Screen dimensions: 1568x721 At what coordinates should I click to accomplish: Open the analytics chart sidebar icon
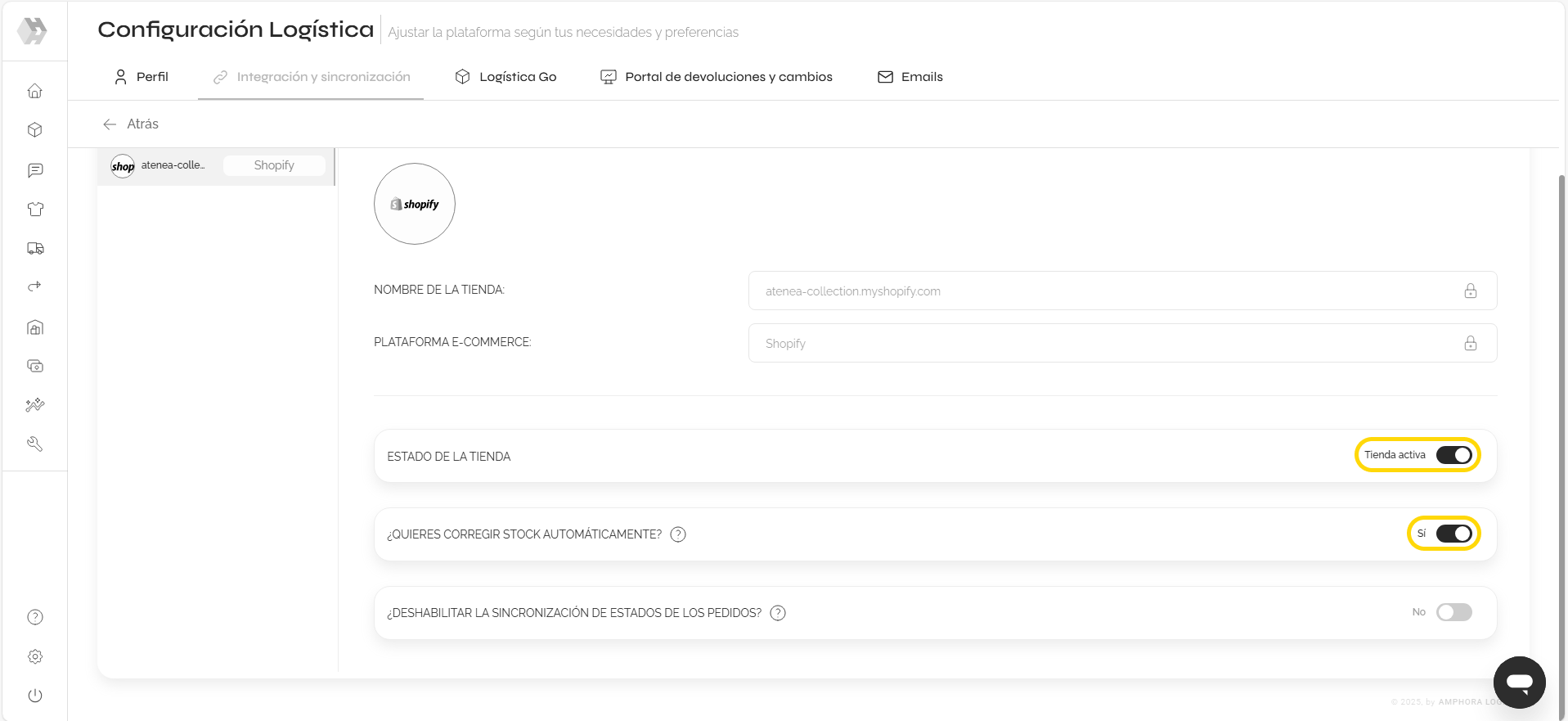coord(34,405)
